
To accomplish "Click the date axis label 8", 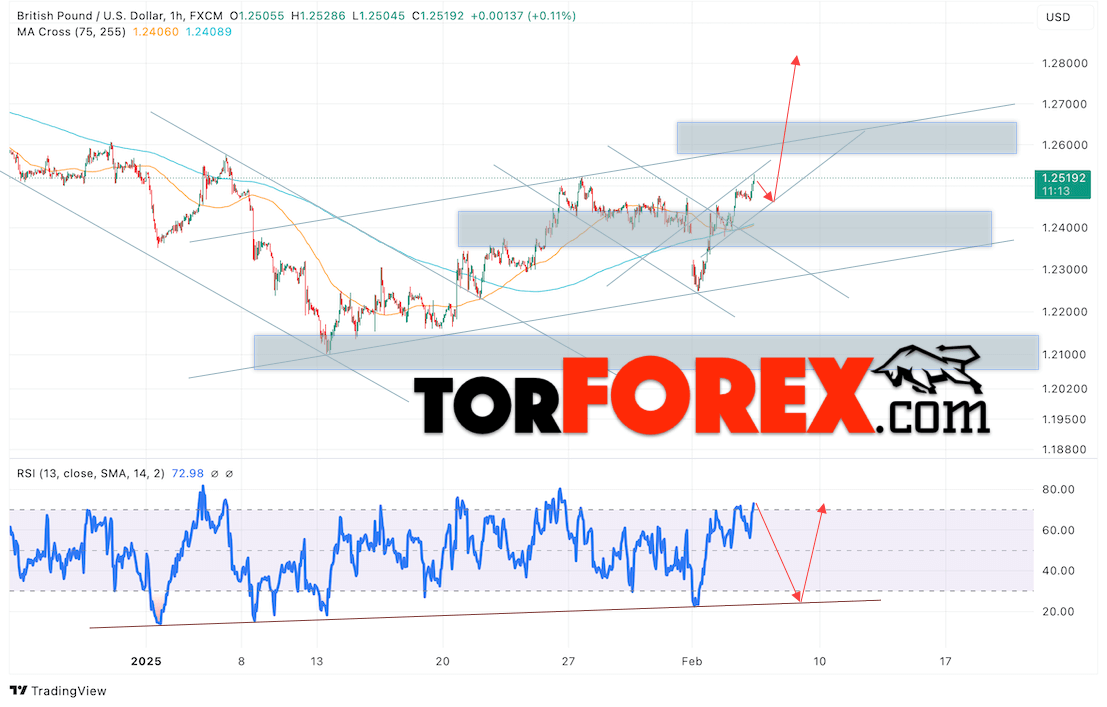I will 241,661.
